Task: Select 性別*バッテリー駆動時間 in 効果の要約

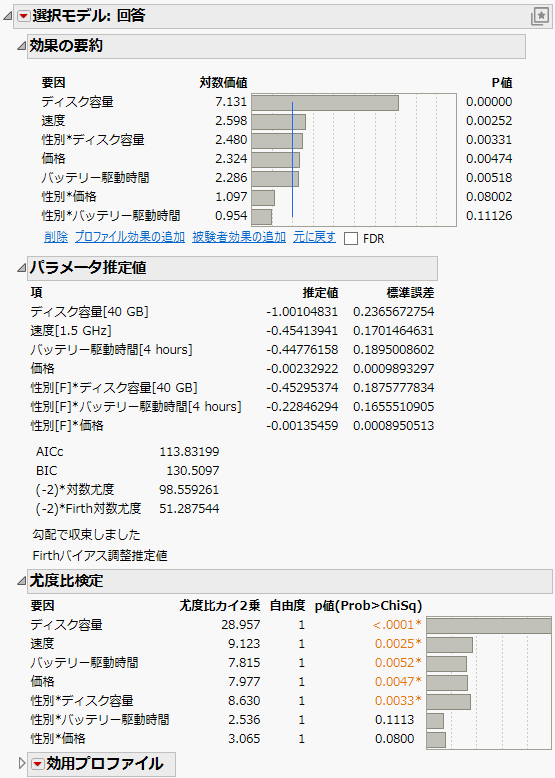Action: coord(111,216)
